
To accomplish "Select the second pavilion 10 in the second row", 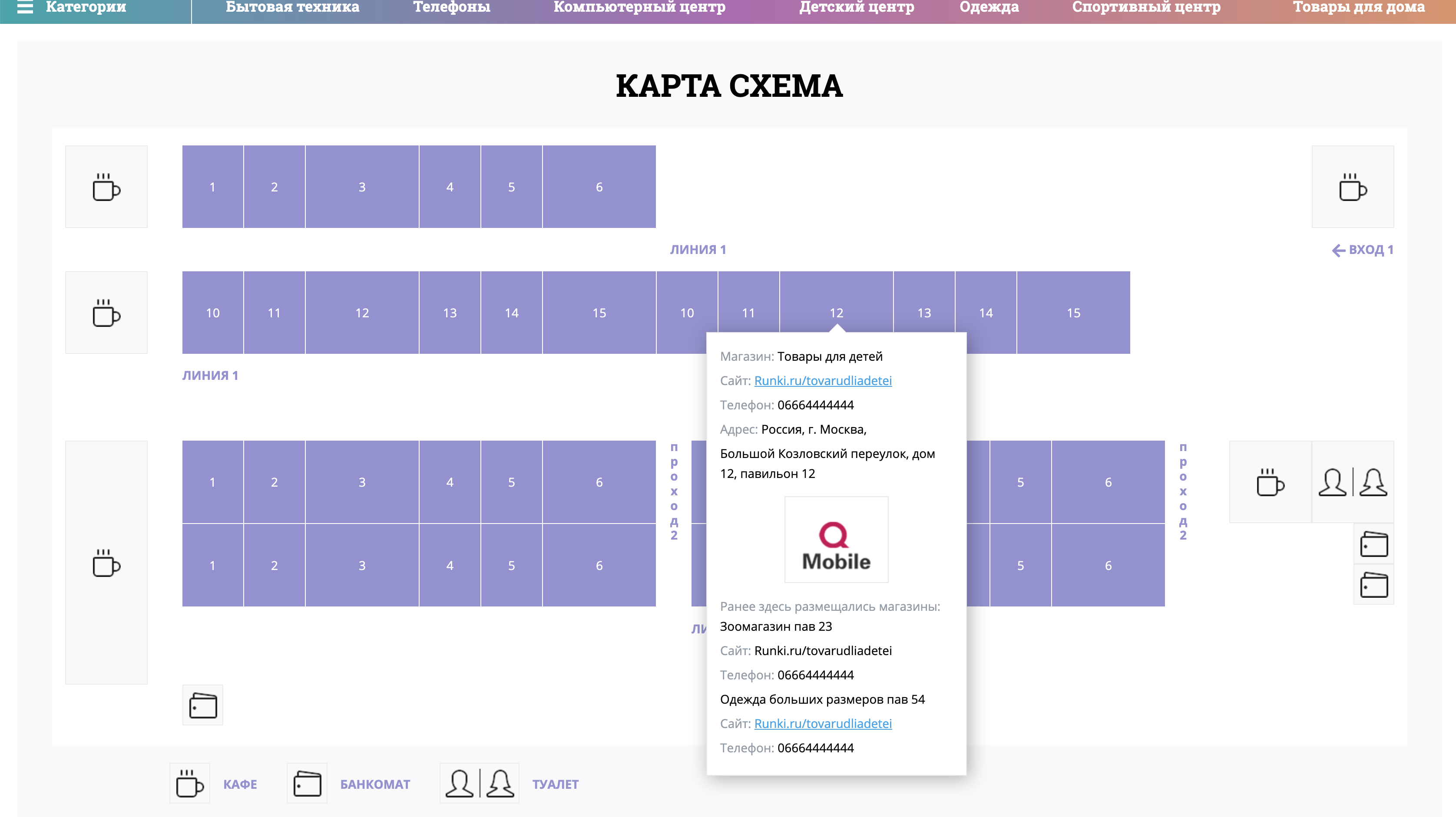I will [687, 313].
